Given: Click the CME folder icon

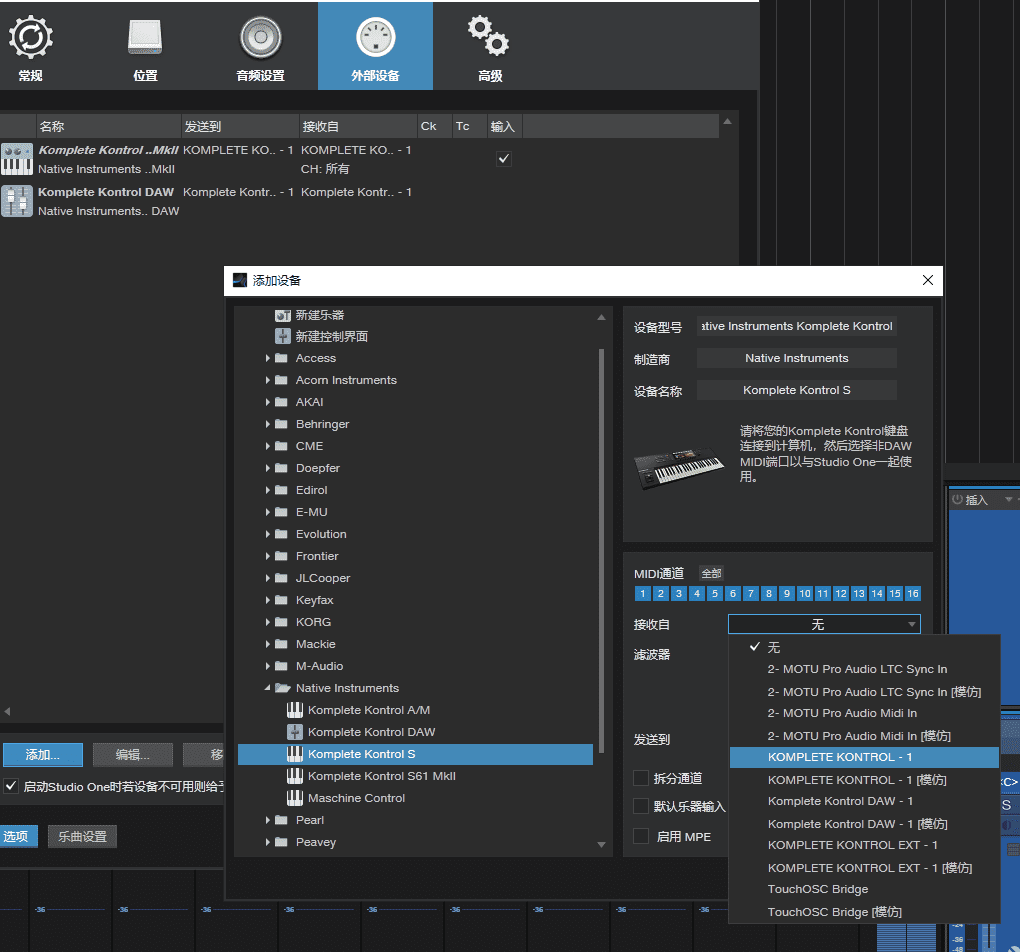Looking at the screenshot, I should [281, 446].
